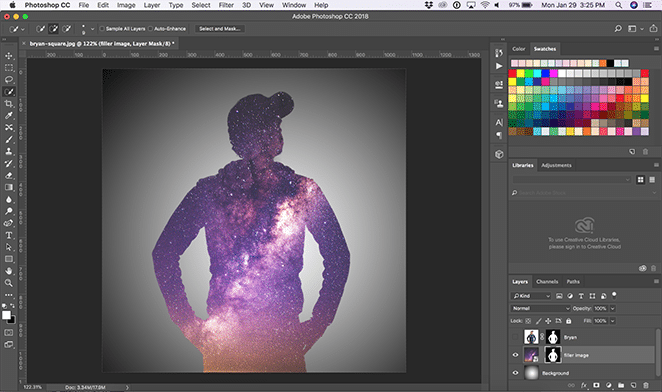
Task: Open the Kind layer filter dropdown
Action: (x=531, y=296)
